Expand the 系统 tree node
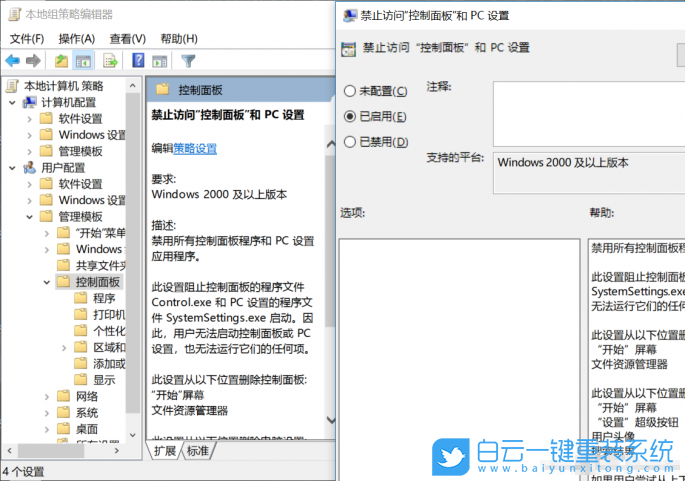685x481 pixels. pos(47,413)
